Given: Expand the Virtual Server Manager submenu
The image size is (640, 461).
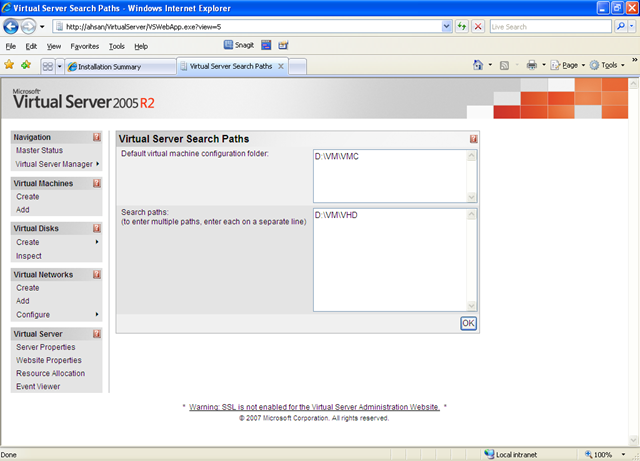Looking at the screenshot, I should [x=98, y=164].
